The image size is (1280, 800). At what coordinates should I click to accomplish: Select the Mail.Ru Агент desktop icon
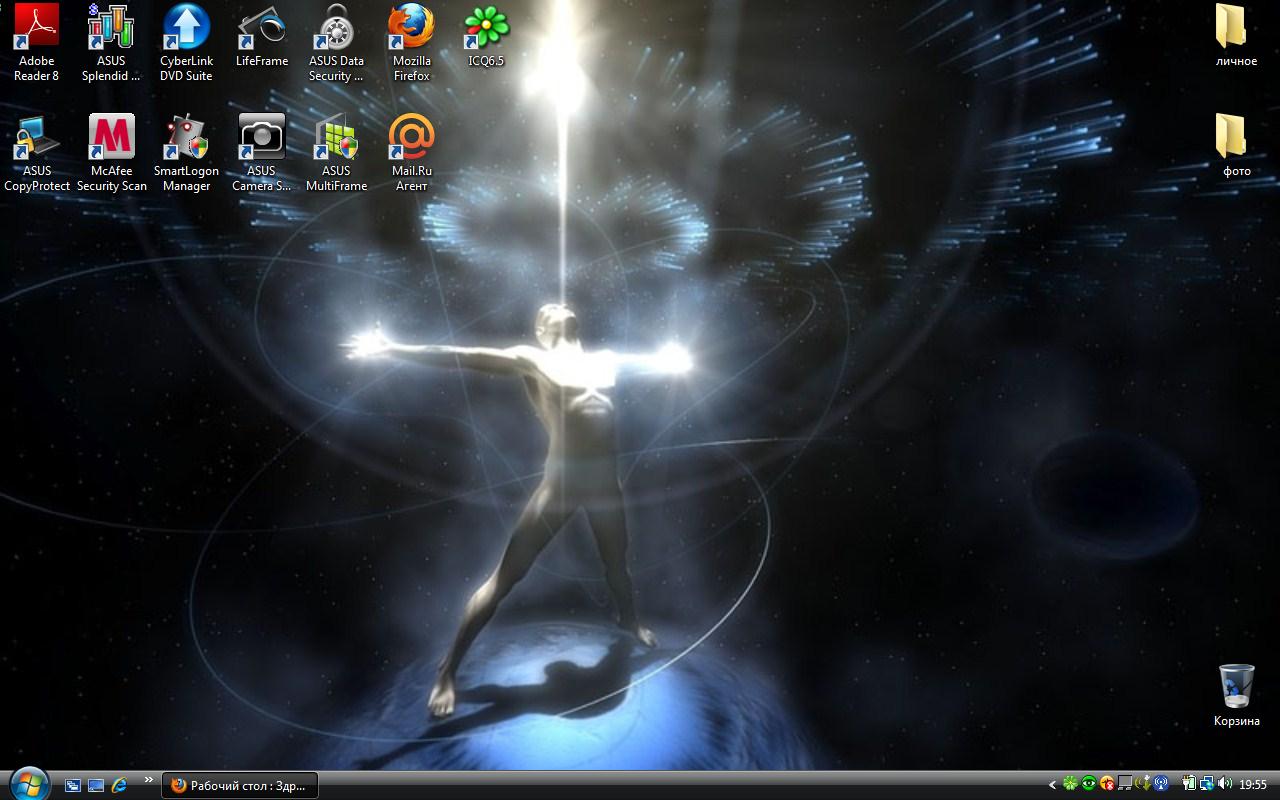411,138
